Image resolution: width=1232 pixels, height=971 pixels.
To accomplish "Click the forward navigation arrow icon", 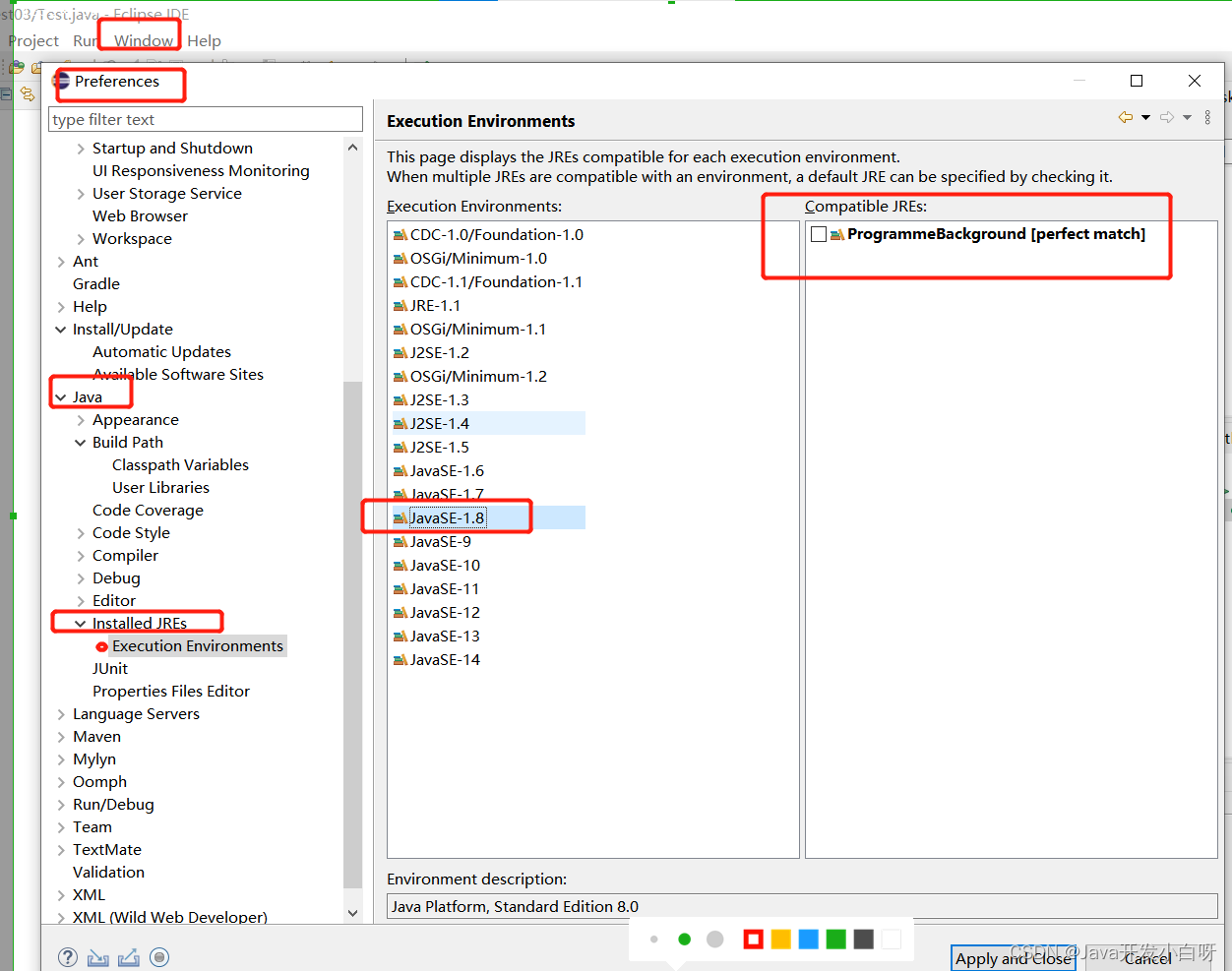I will (1167, 118).
